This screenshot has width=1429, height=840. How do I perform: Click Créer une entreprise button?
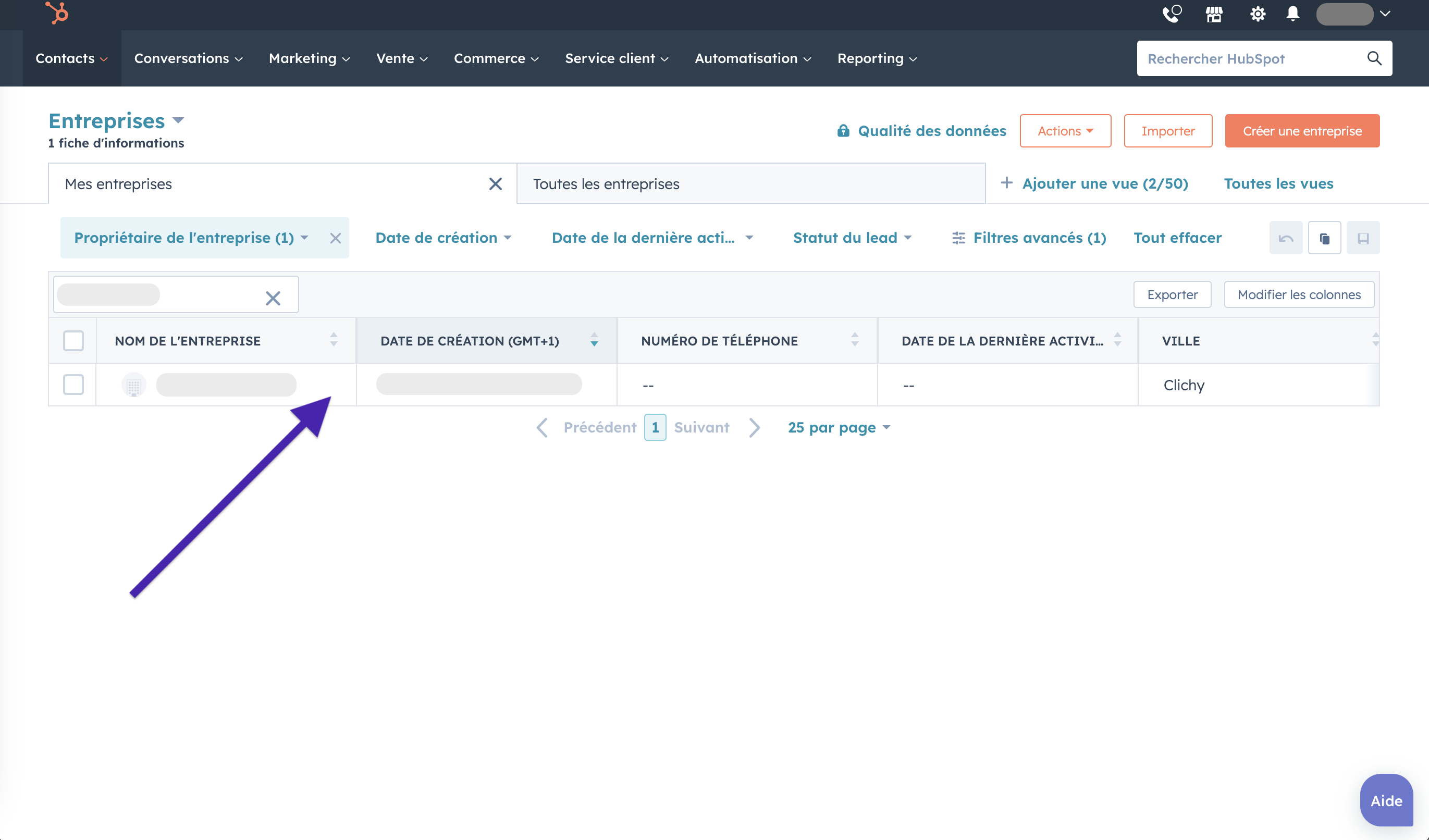click(1301, 131)
